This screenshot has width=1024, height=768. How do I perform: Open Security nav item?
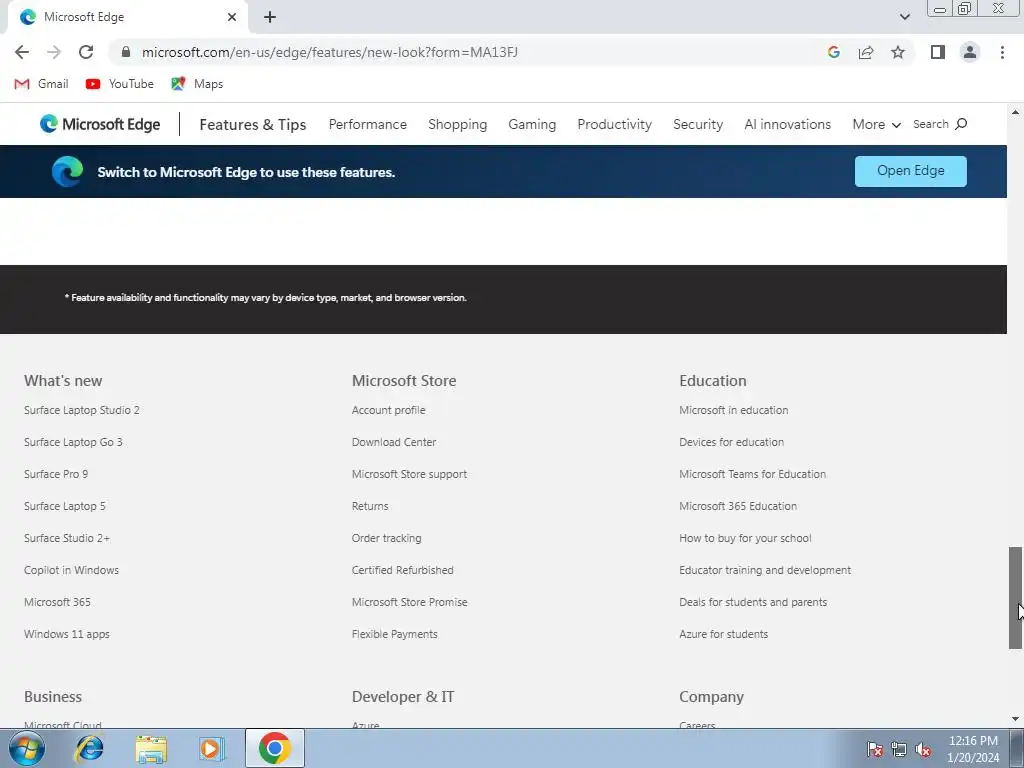pos(698,124)
